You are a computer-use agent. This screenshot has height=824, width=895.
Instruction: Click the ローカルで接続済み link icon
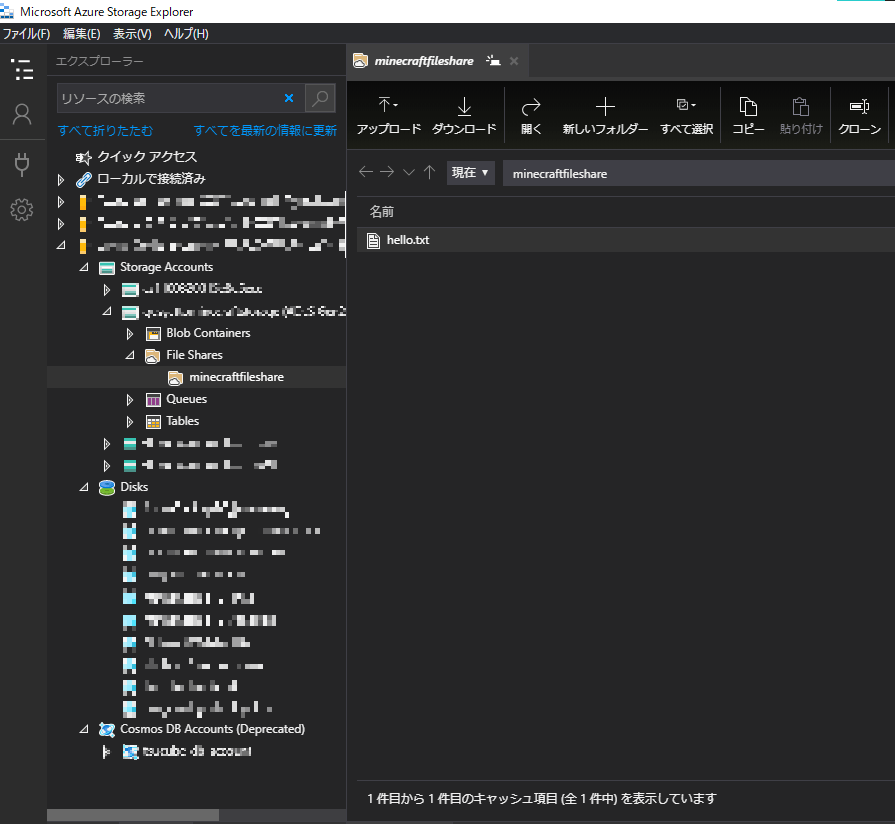(83, 180)
